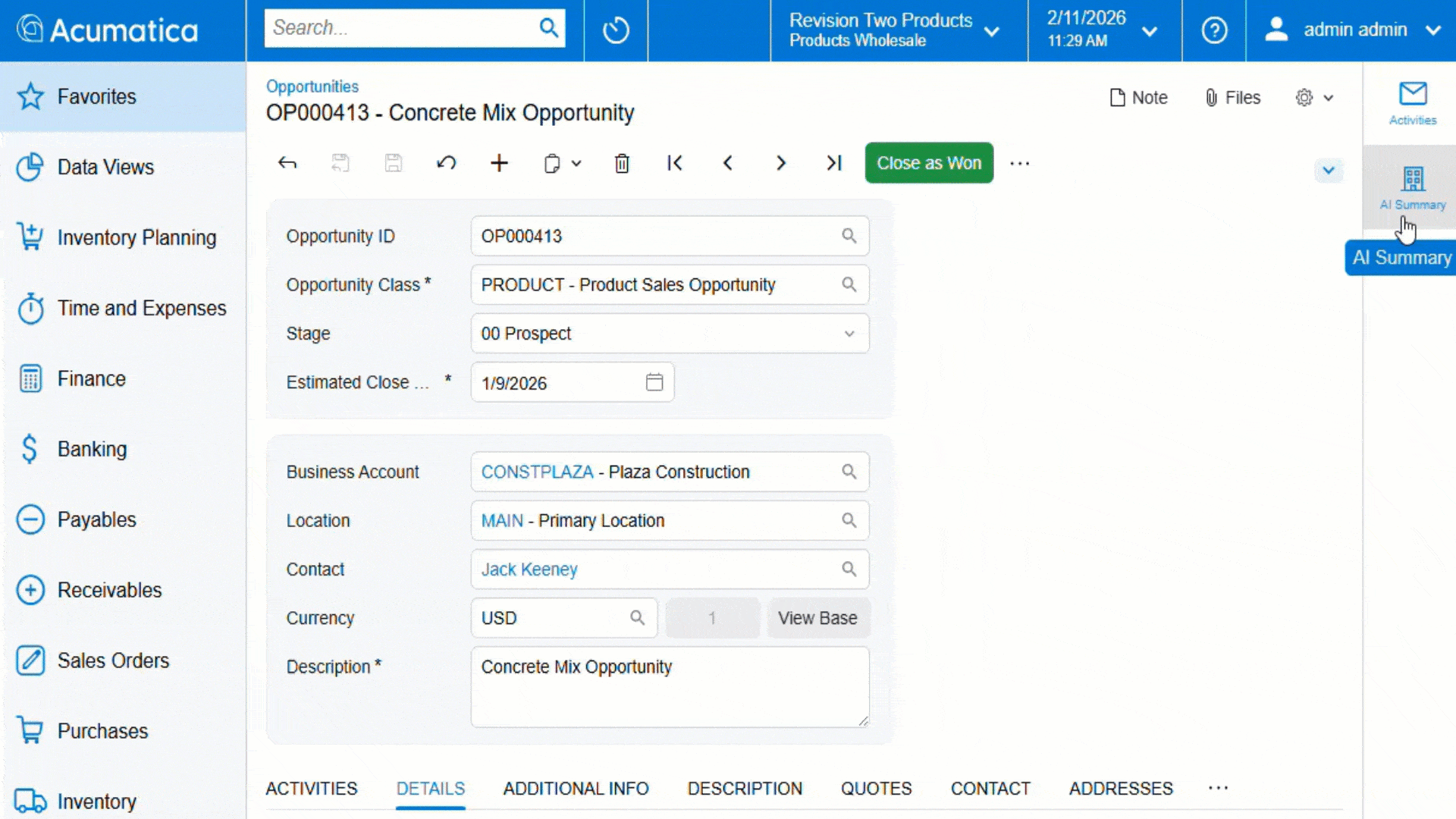Viewport: 1456px width, 819px height.
Task: Open the Note button
Action: (1138, 98)
